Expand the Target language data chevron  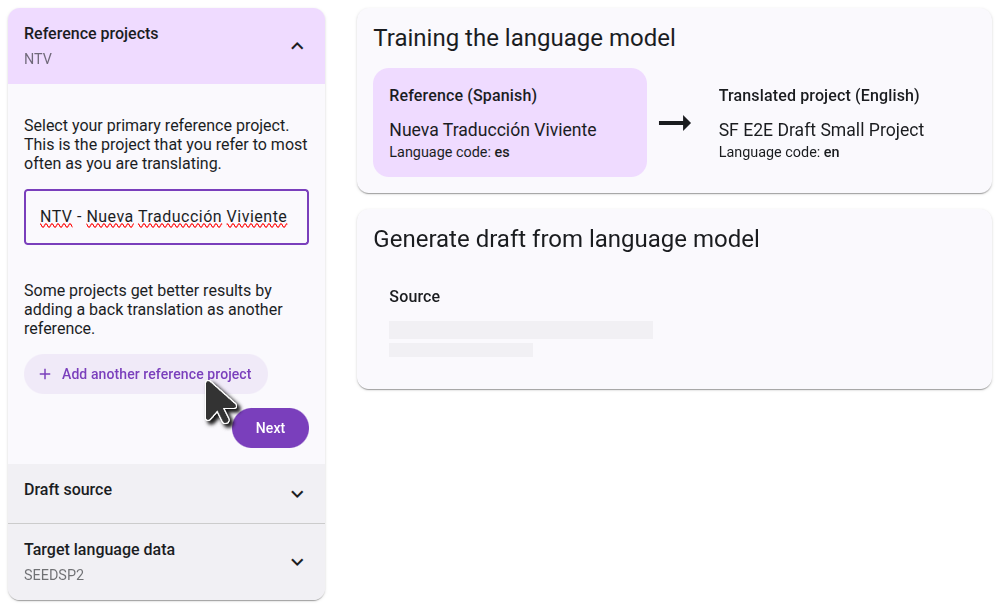[297, 562]
